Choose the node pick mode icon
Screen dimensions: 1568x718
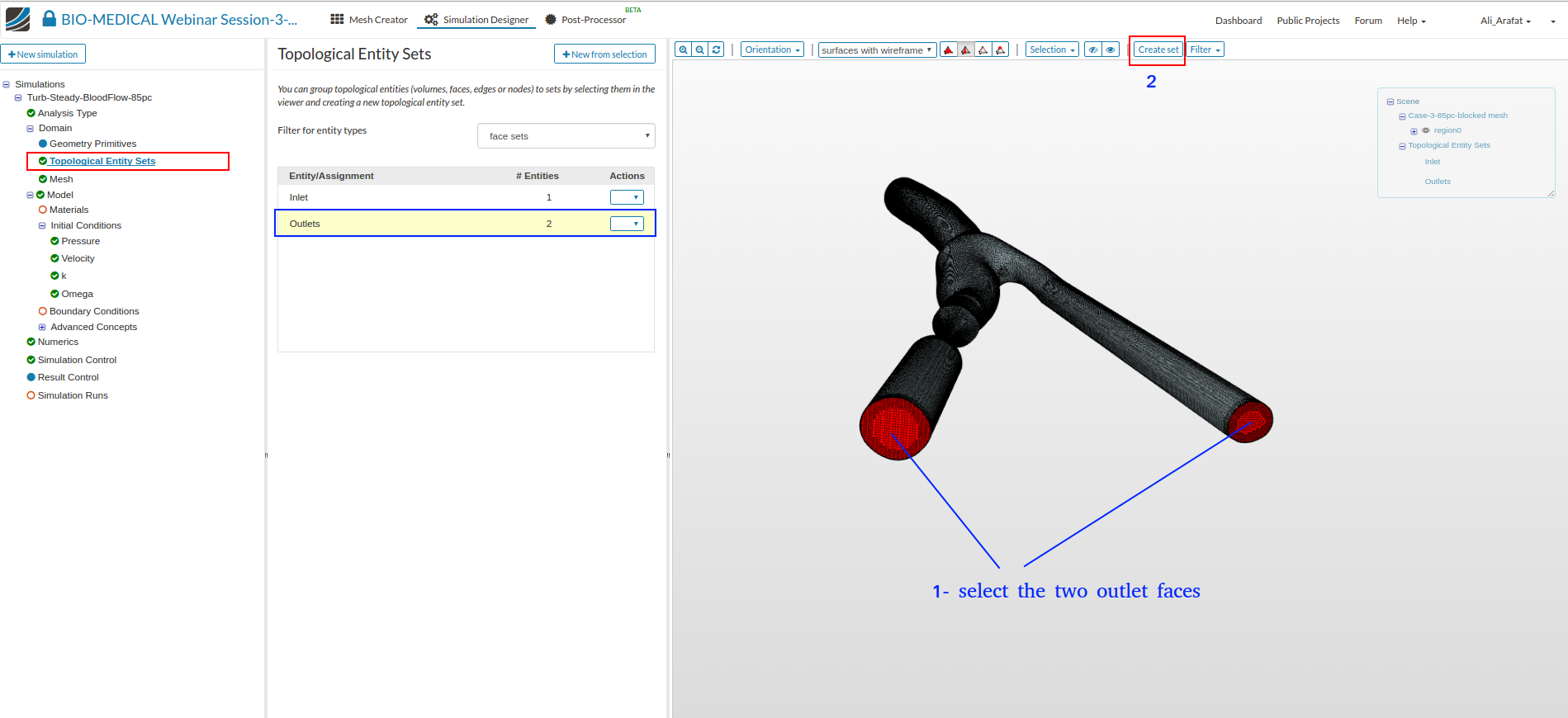pos(1001,50)
